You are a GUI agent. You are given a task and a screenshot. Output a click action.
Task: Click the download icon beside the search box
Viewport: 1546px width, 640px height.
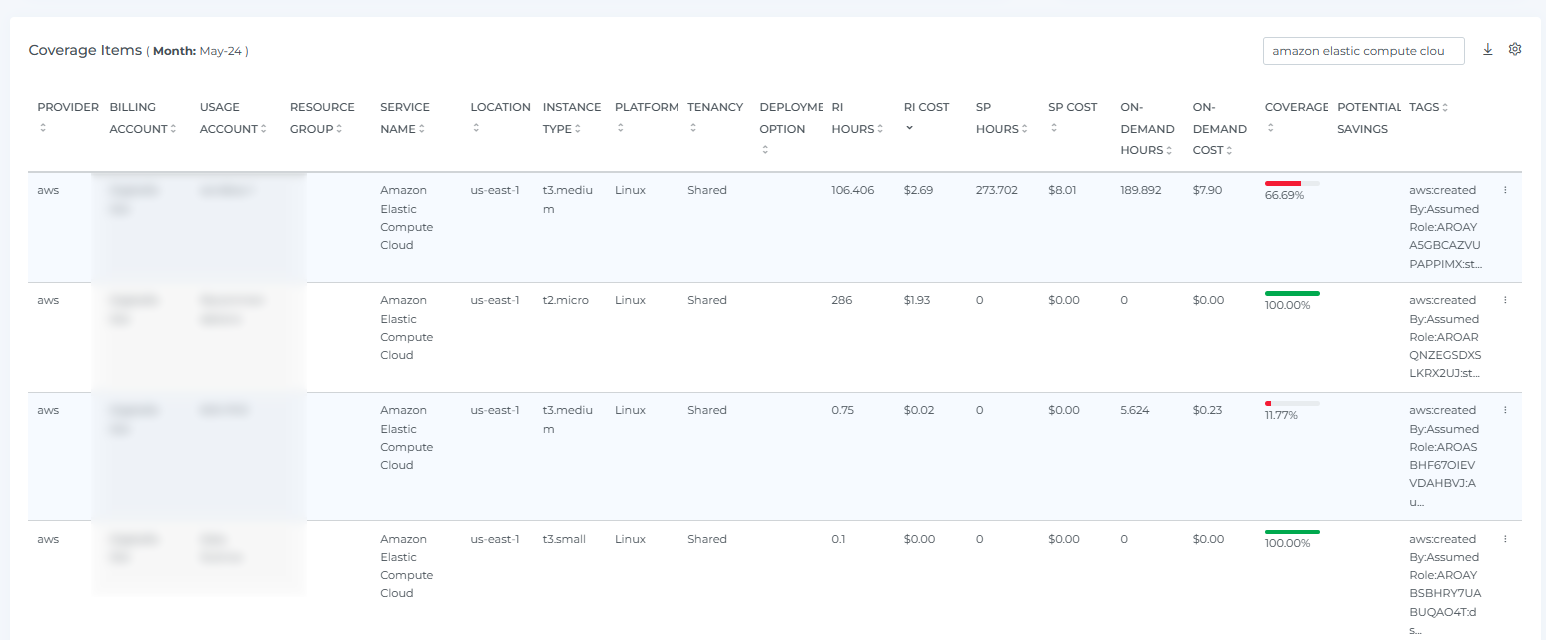tap(1487, 49)
